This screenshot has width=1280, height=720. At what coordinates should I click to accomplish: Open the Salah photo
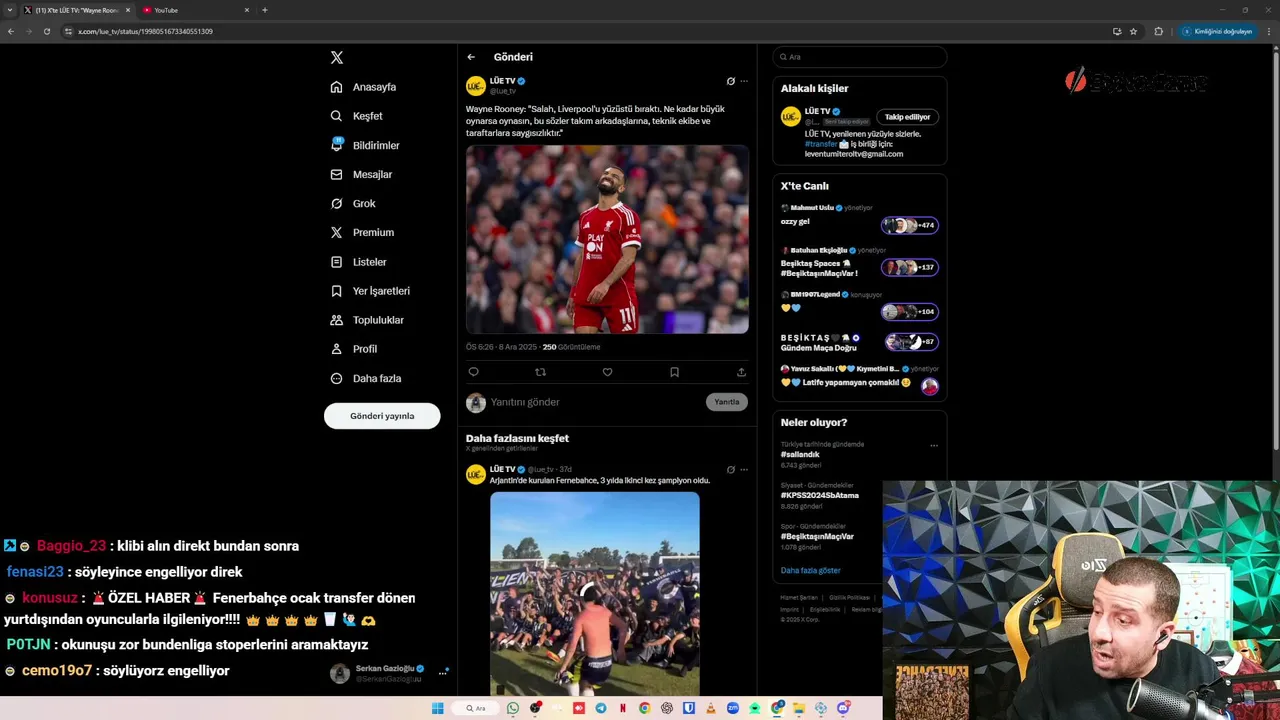click(x=607, y=239)
